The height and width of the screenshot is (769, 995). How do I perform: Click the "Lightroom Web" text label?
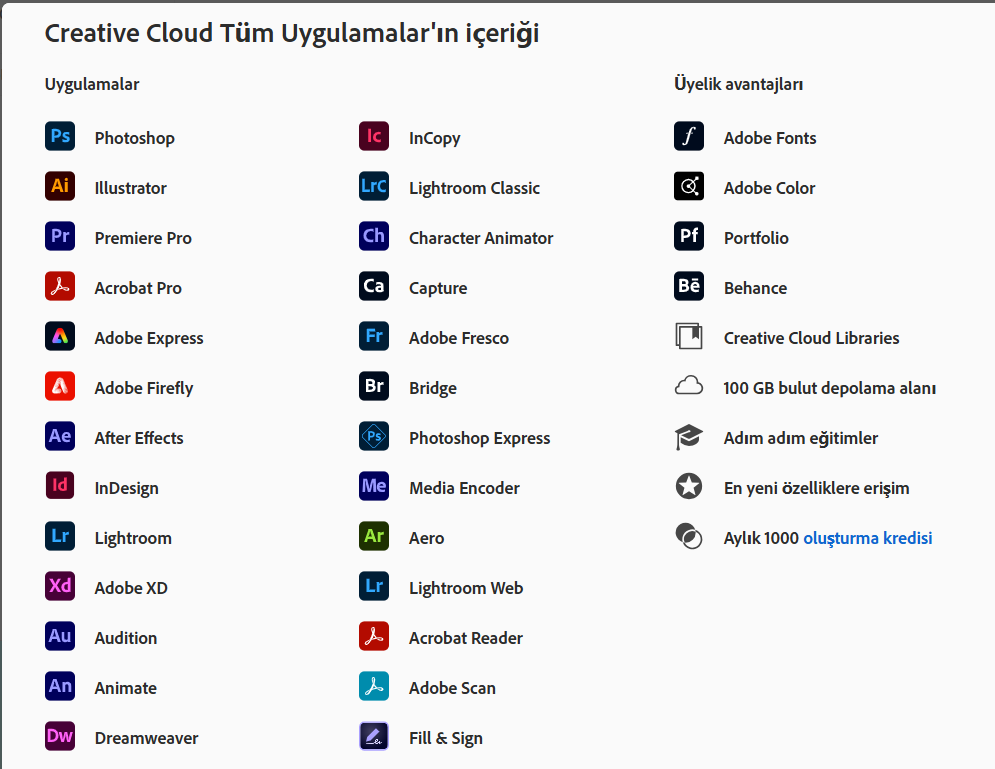coord(466,589)
